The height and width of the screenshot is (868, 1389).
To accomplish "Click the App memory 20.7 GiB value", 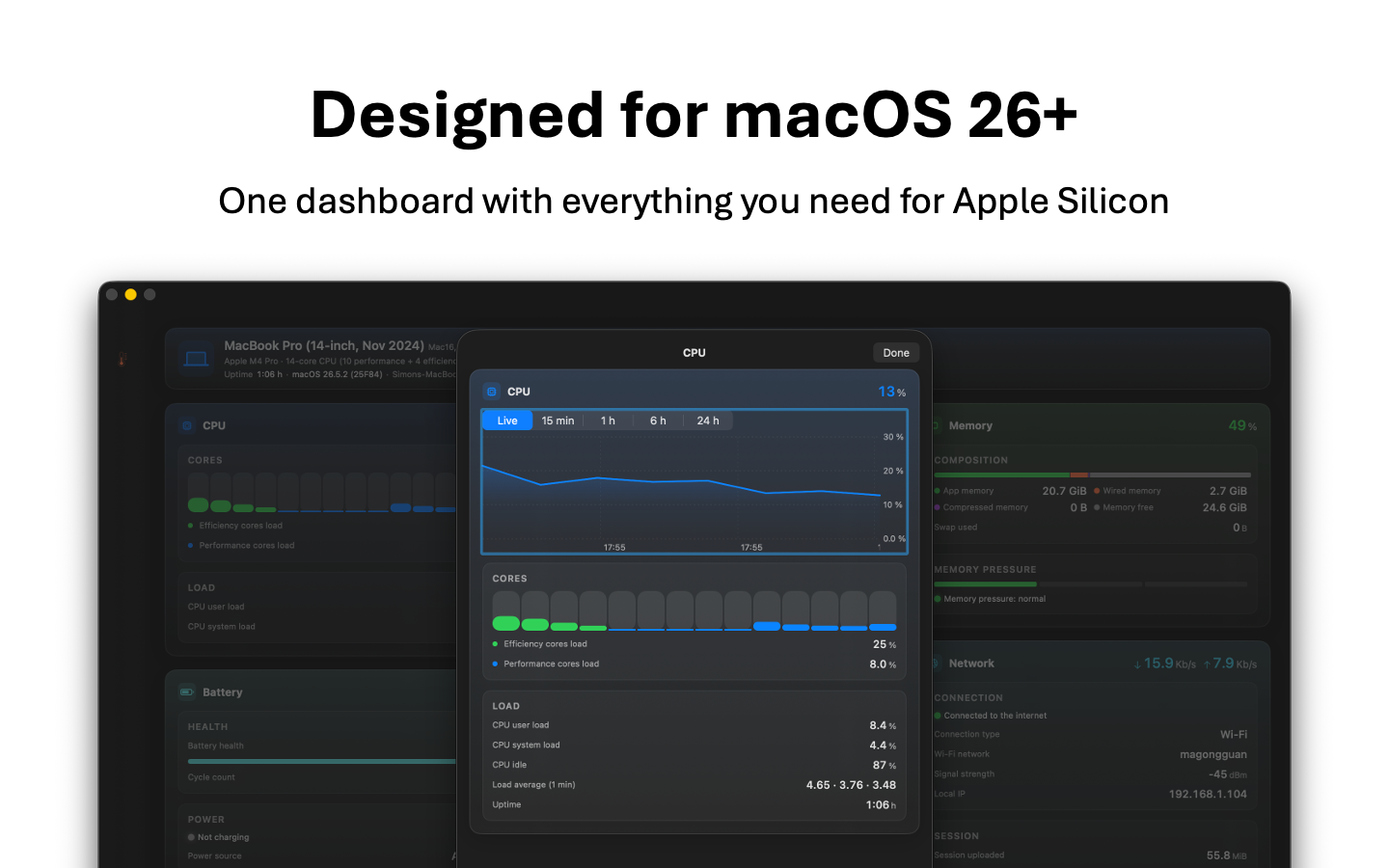I will coord(1064,491).
